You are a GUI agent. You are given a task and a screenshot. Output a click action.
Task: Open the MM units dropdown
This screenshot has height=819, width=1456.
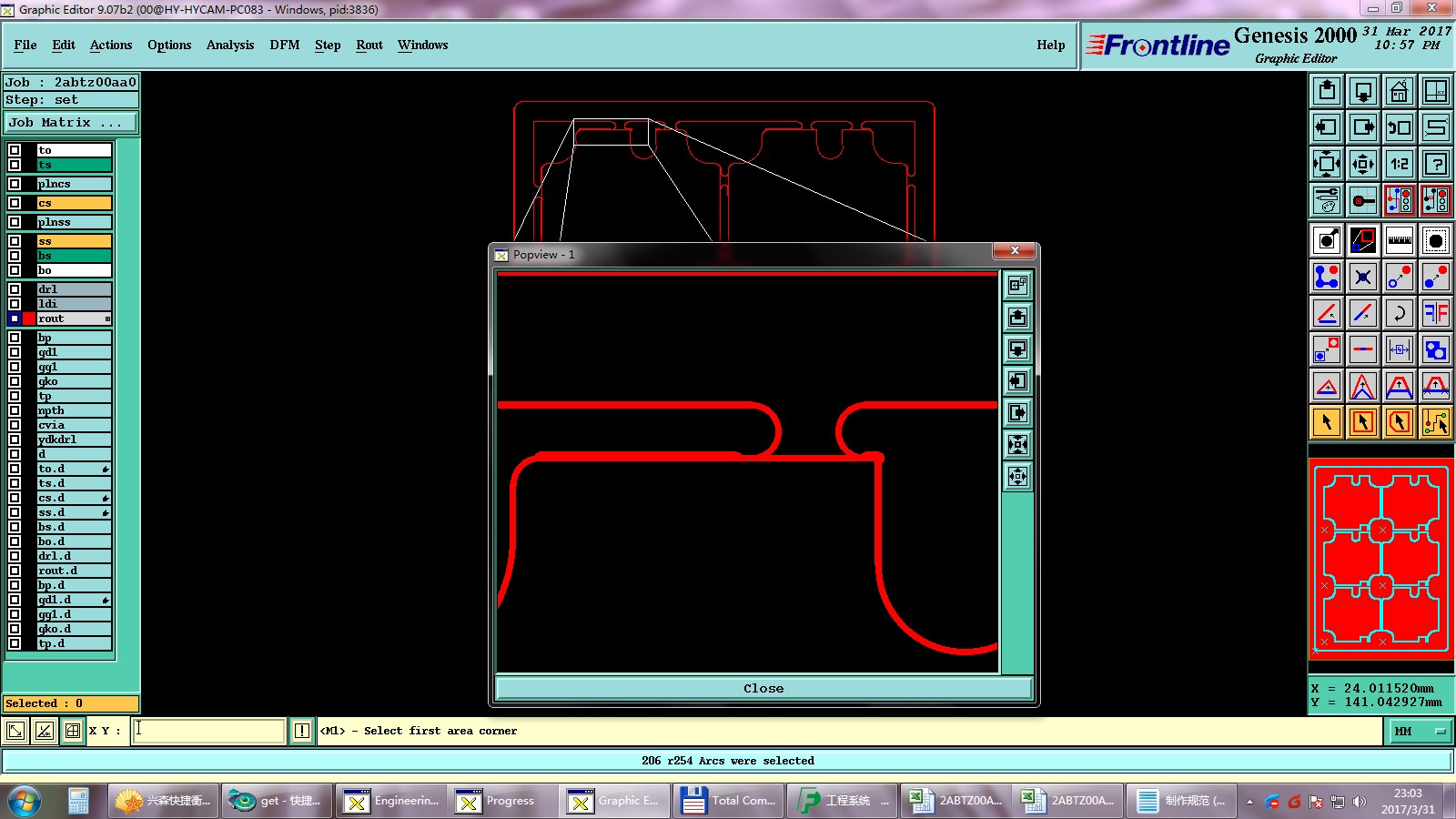click(1419, 731)
